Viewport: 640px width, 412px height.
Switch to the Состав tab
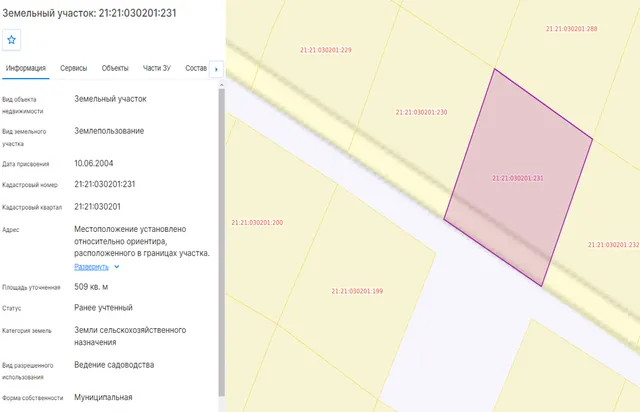196,68
